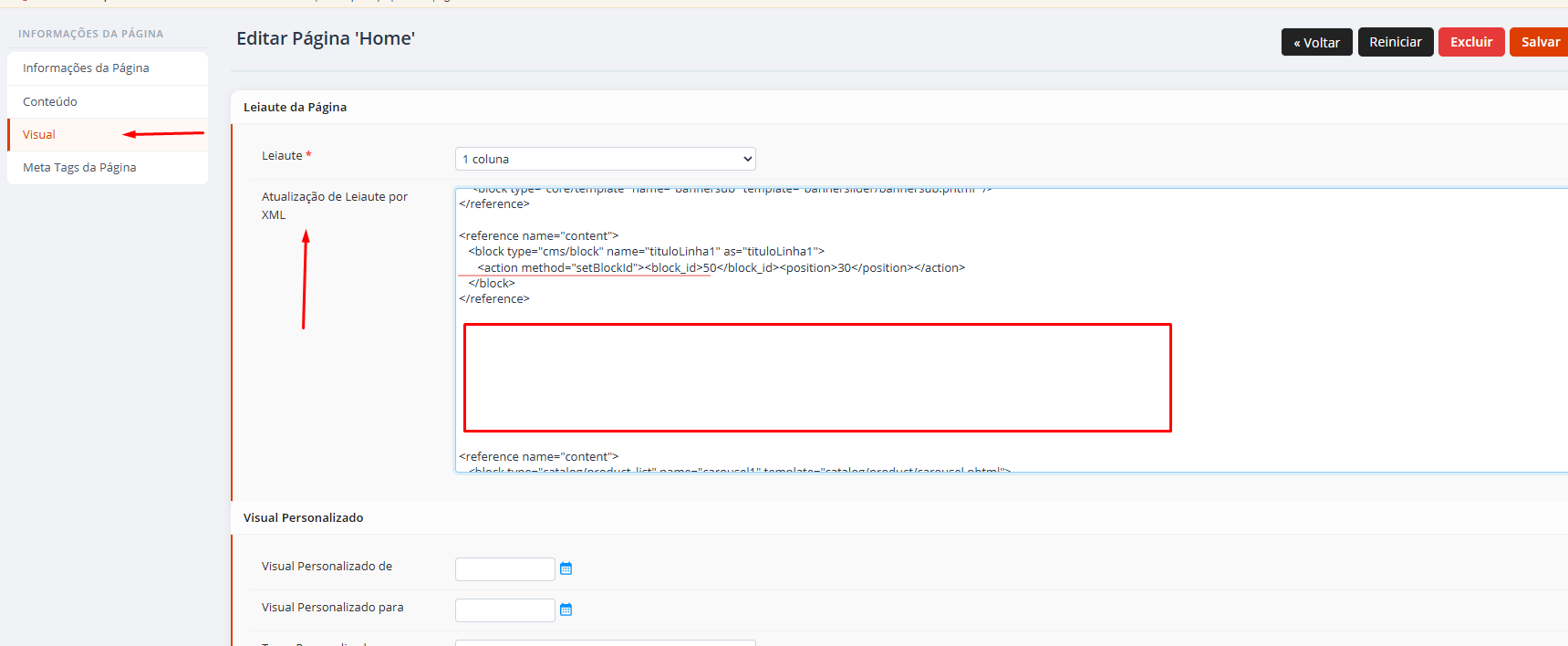Delete page with Excluir button
Image resolution: width=1568 pixels, height=646 pixels.
1471,42
